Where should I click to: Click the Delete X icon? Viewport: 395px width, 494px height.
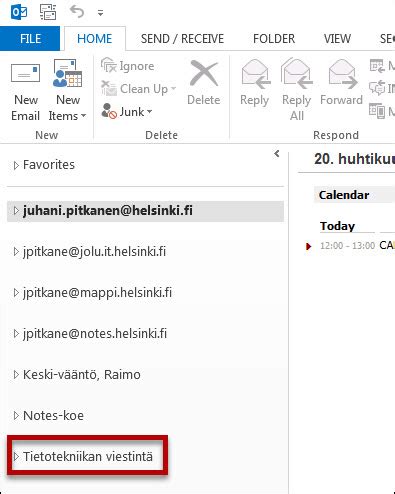[x=204, y=73]
